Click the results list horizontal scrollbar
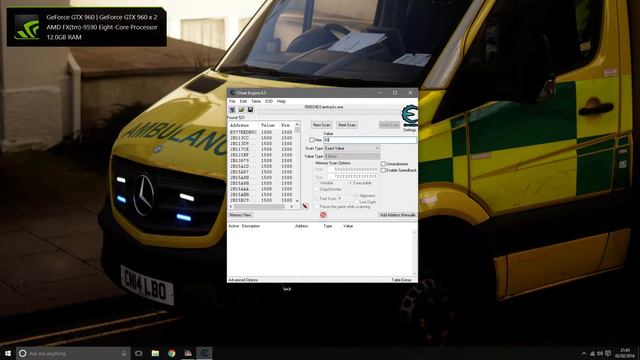 261,207
